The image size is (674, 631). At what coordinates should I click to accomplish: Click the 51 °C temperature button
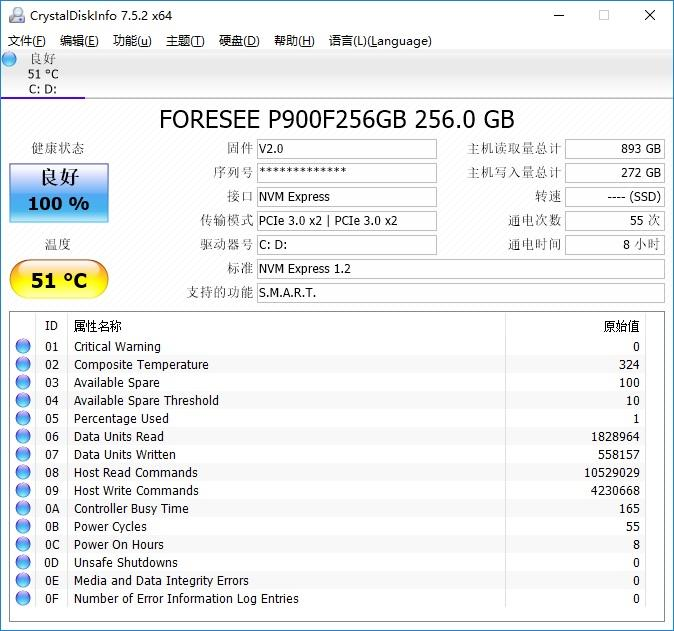point(59,280)
